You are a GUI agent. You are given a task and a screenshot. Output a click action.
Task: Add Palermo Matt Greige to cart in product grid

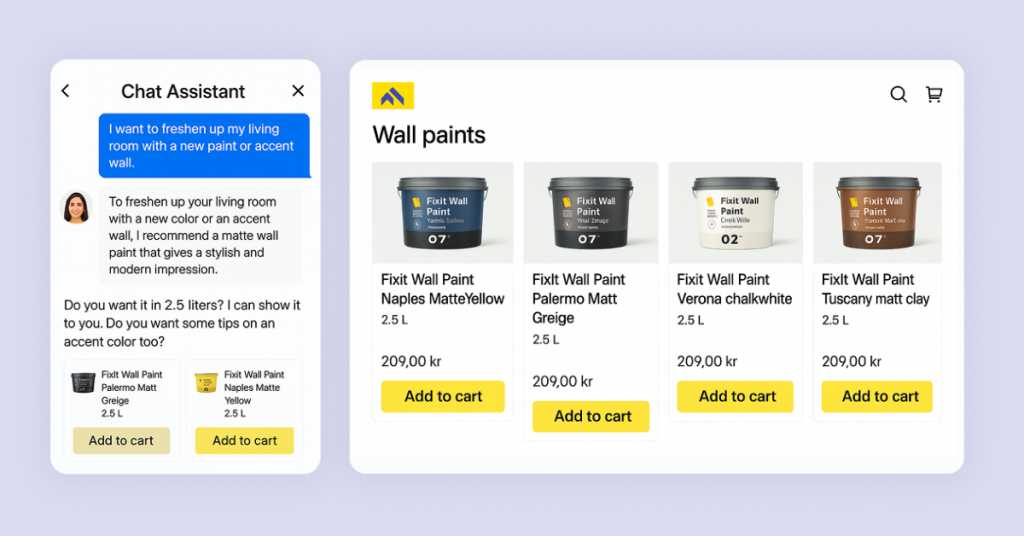[591, 417]
